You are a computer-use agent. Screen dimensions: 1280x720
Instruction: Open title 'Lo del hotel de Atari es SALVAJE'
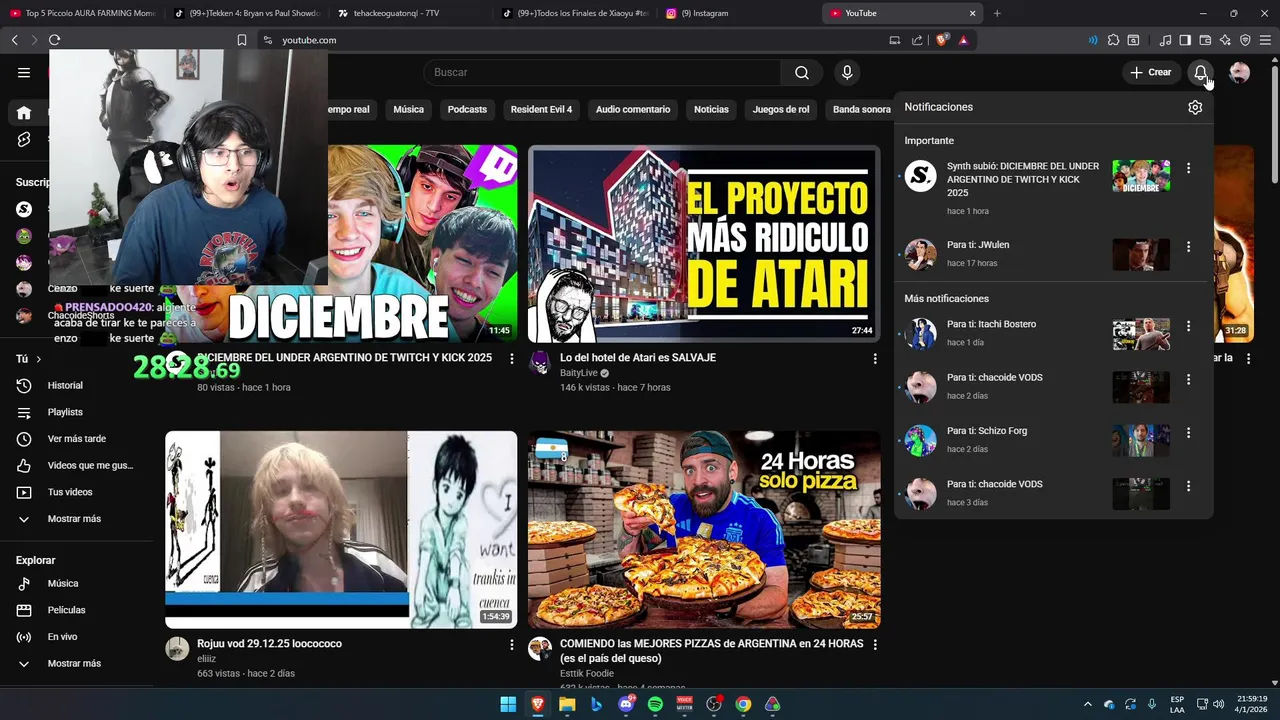coord(638,357)
